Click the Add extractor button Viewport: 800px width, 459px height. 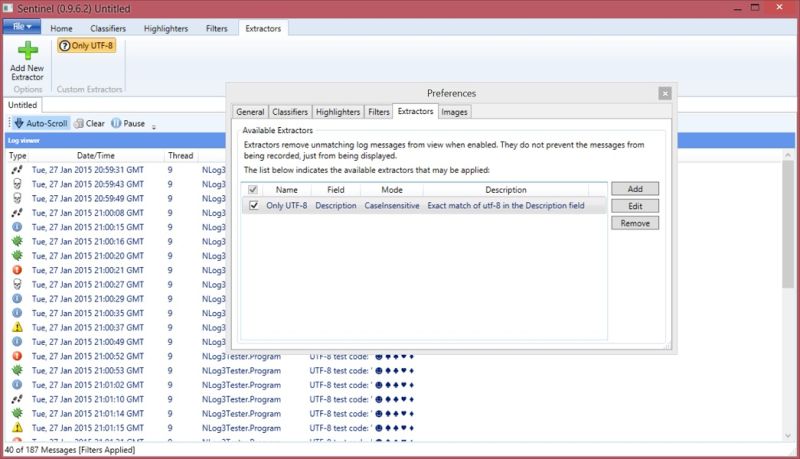635,189
